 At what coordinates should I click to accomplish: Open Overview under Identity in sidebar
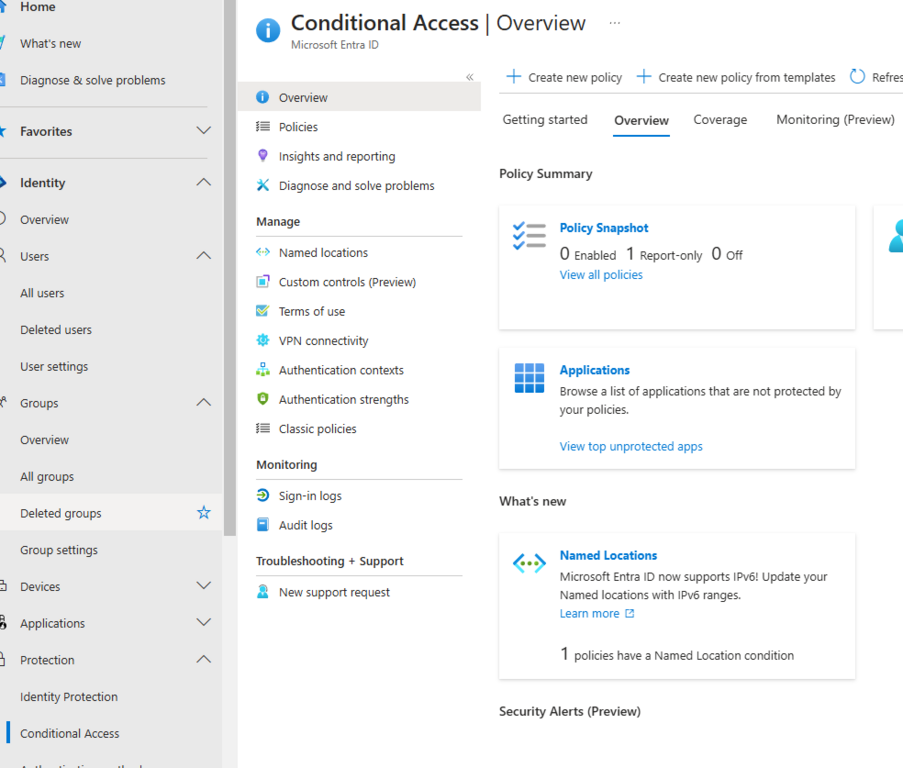[44, 219]
